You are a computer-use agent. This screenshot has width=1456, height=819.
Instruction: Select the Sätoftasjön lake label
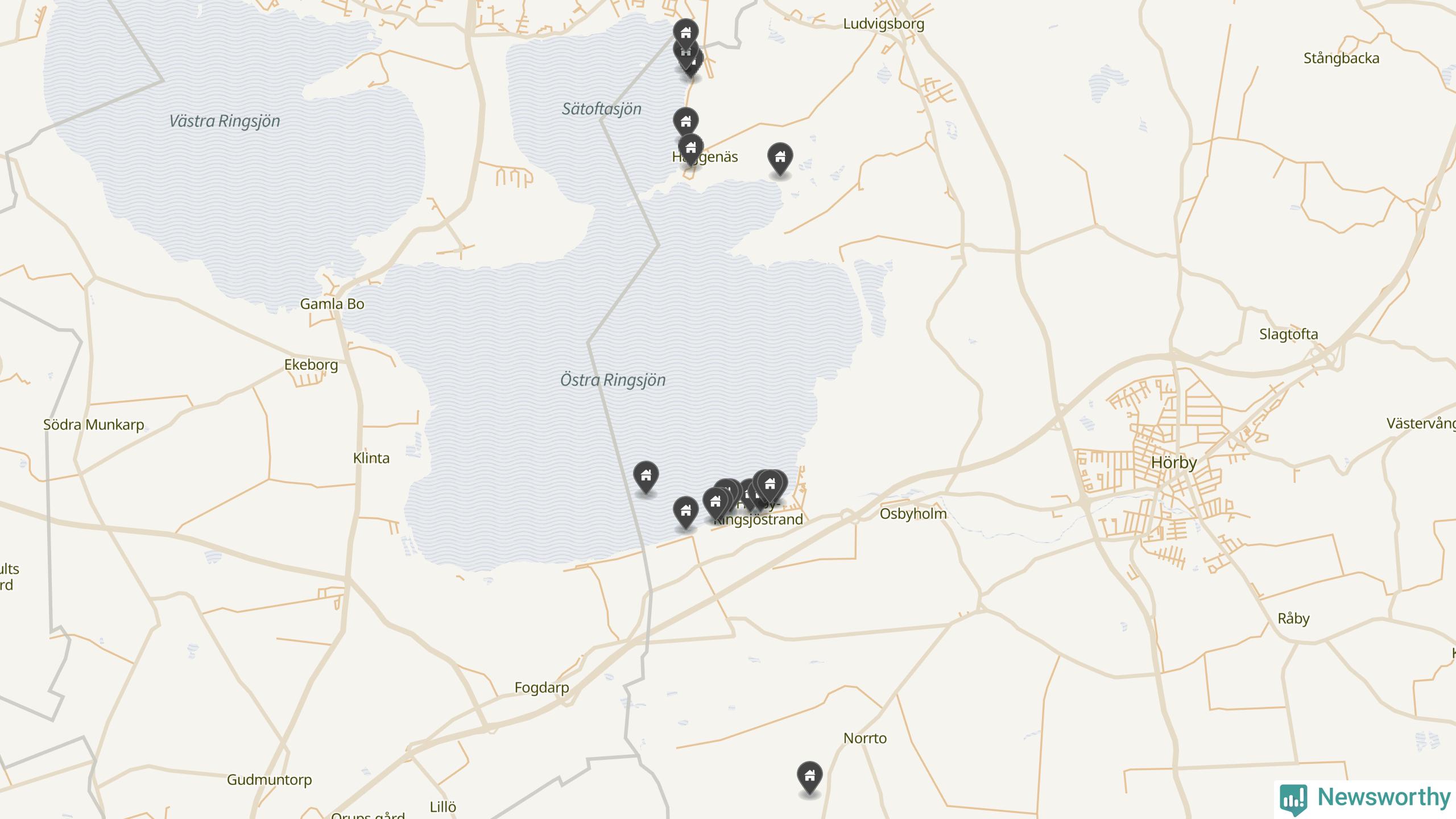pyautogui.click(x=601, y=109)
